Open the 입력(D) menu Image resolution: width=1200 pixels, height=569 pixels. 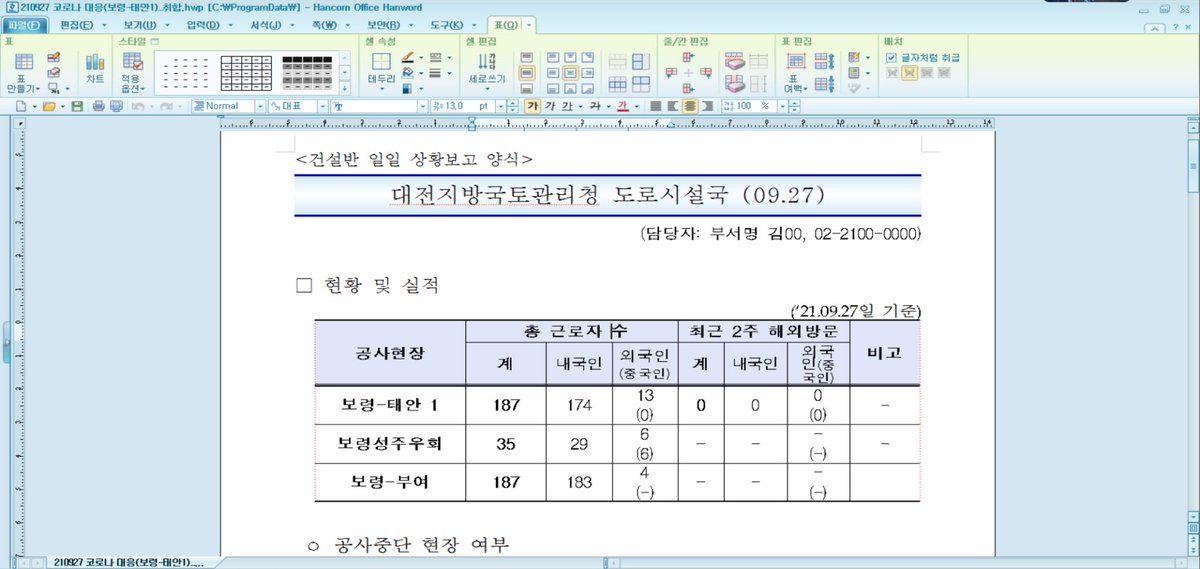pos(202,23)
